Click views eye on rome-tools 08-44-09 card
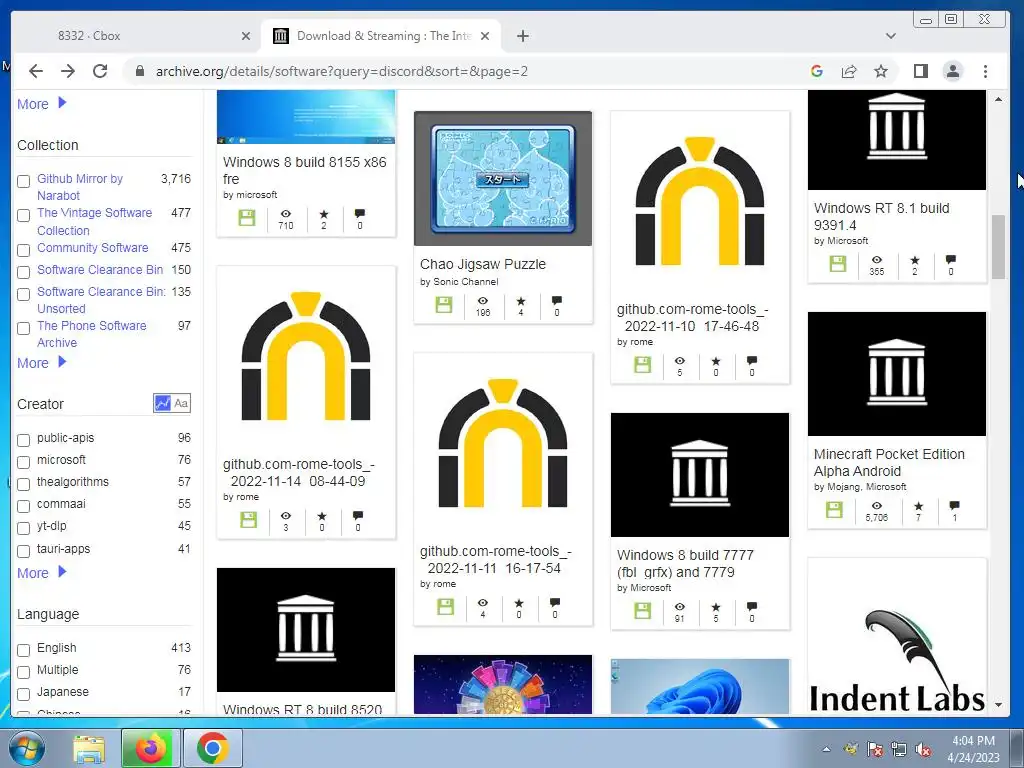Image resolution: width=1024 pixels, height=768 pixels. 285,516
